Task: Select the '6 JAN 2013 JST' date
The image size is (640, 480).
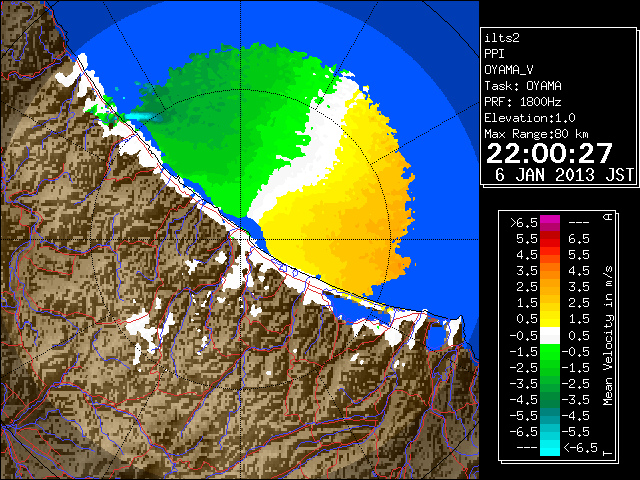Action: (x=564, y=175)
